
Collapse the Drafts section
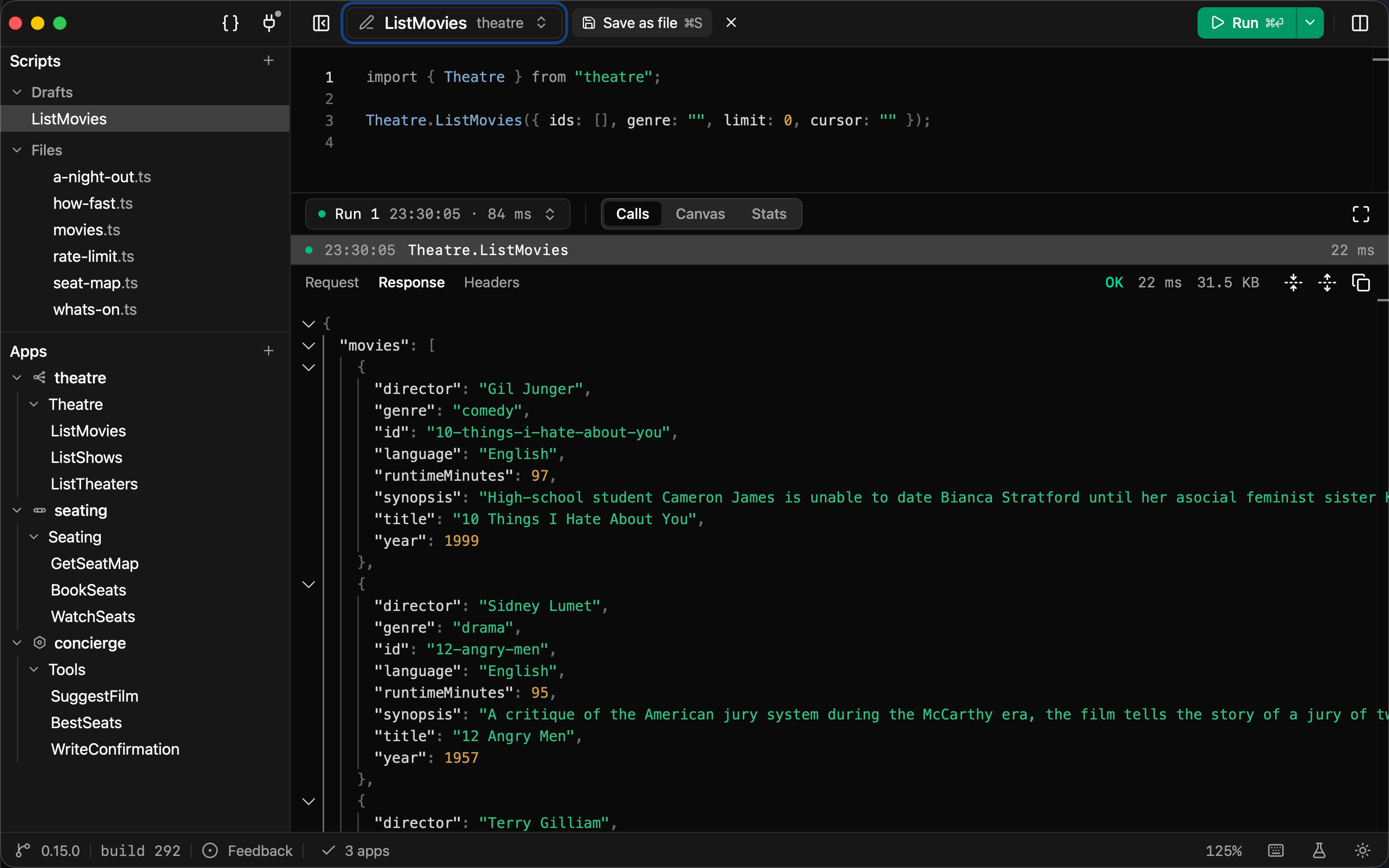point(17,92)
